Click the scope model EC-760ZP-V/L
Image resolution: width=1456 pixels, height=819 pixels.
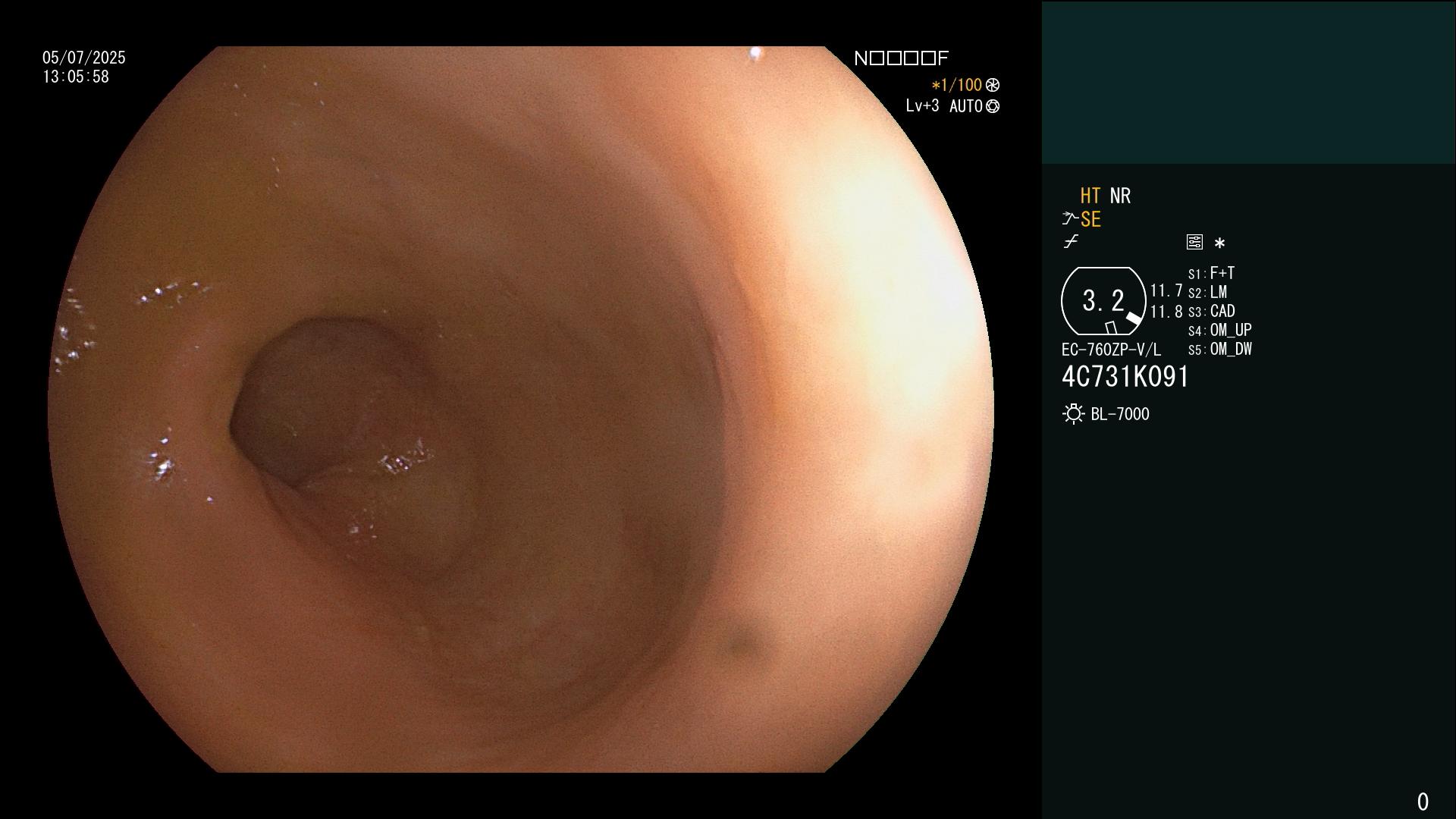[x=1111, y=350]
